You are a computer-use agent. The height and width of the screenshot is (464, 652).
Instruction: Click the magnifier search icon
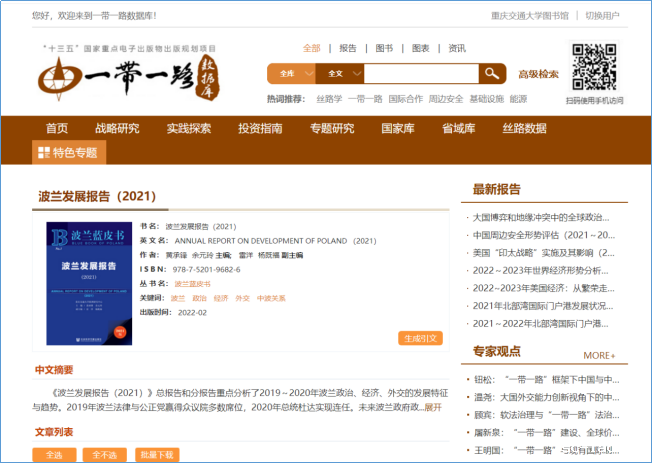pos(491,74)
